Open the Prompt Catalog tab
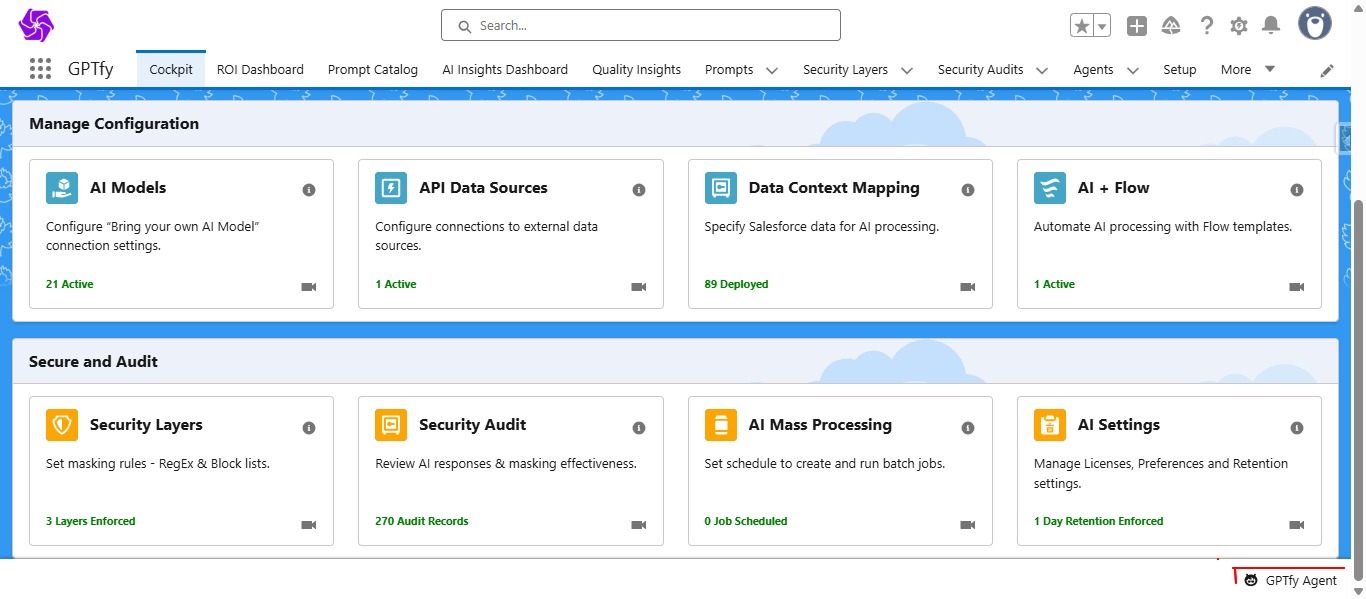This screenshot has height=599, width=1366. pos(373,69)
